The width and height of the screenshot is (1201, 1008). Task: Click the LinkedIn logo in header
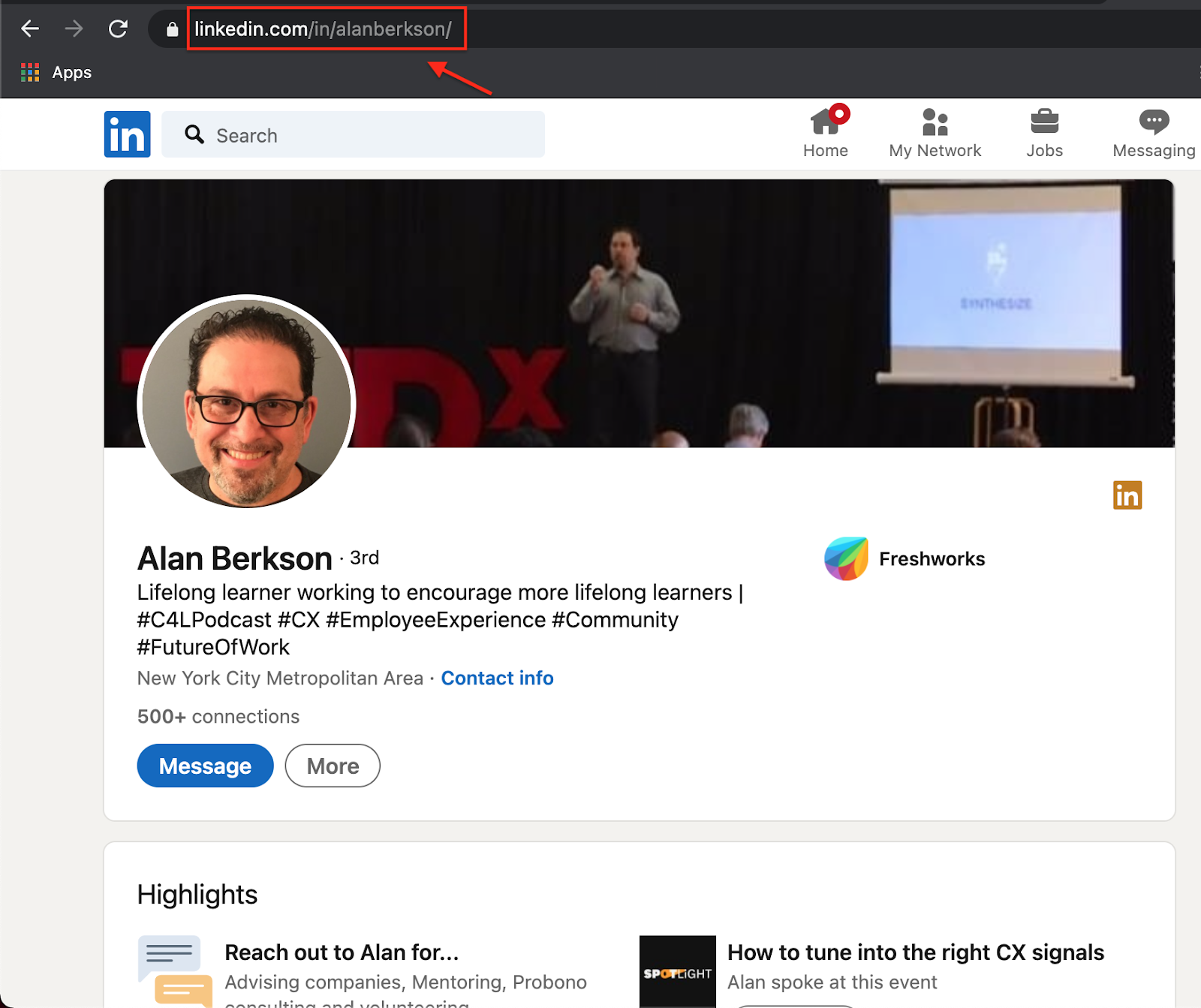pos(127,134)
